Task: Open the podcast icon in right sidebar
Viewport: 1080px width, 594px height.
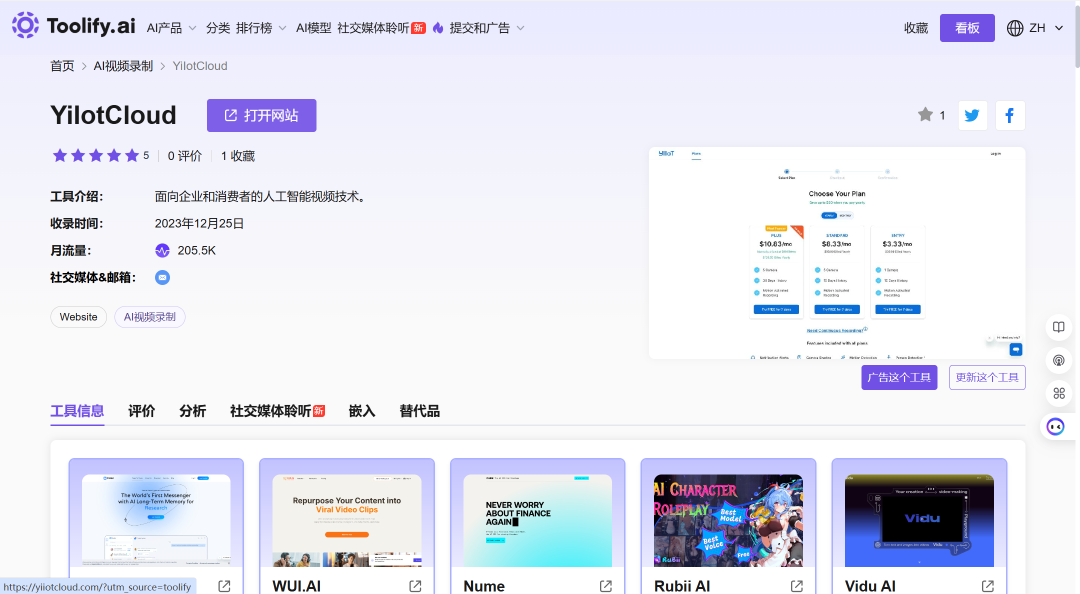Action: [x=1059, y=360]
